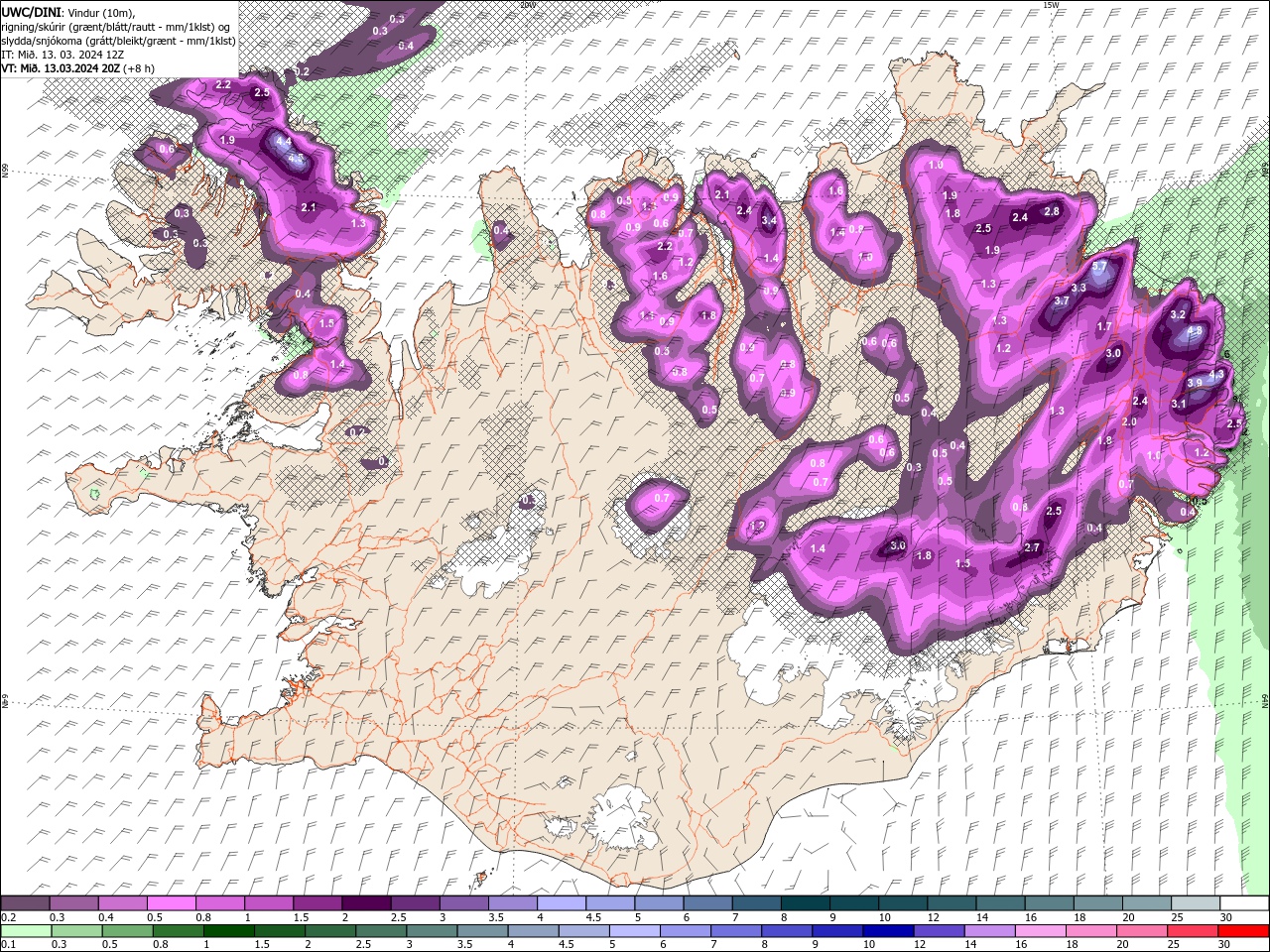This screenshot has height=952, width=1270.
Task: Click the medium green 0.8 rain legend swatch
Action: 178,931
